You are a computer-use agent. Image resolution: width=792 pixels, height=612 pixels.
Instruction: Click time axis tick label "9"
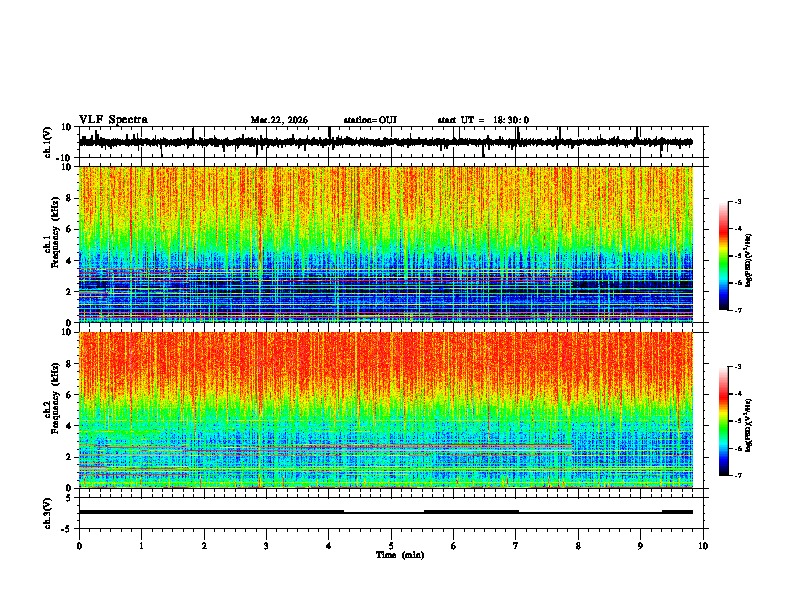[640, 546]
